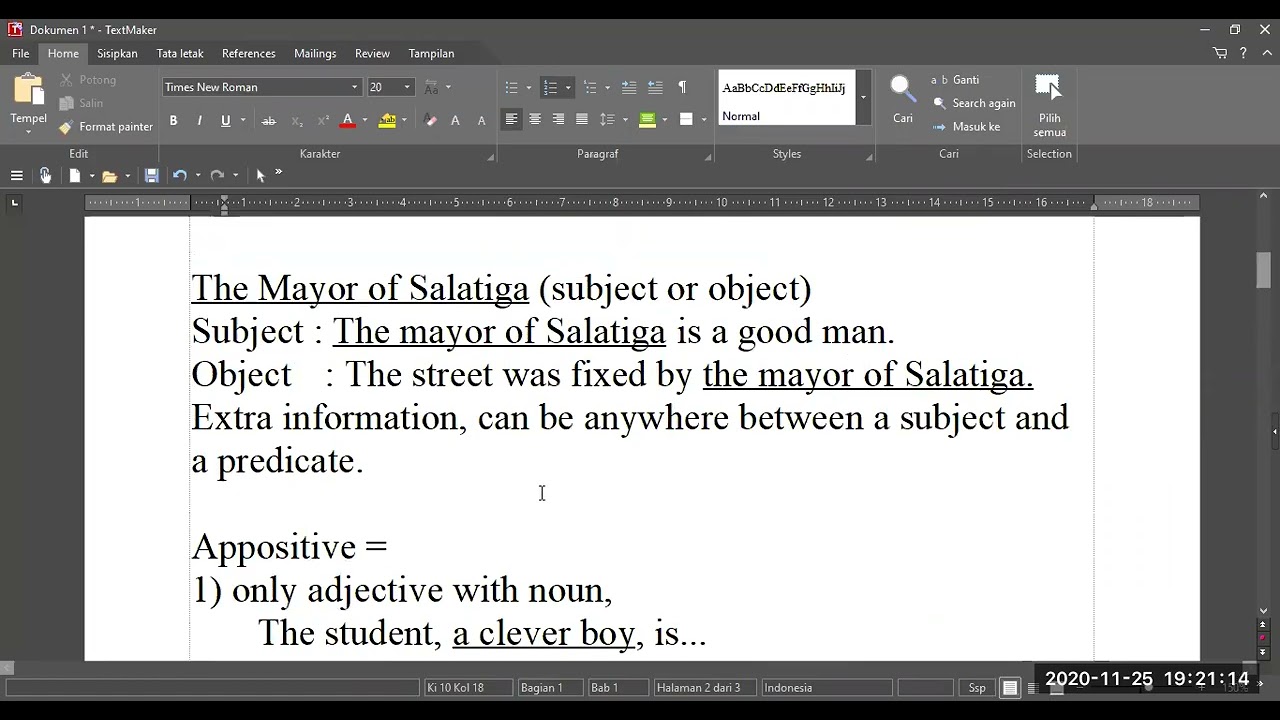This screenshot has width=1280, height=720.
Task: Switch to the Tata letak tab
Action: (x=180, y=54)
